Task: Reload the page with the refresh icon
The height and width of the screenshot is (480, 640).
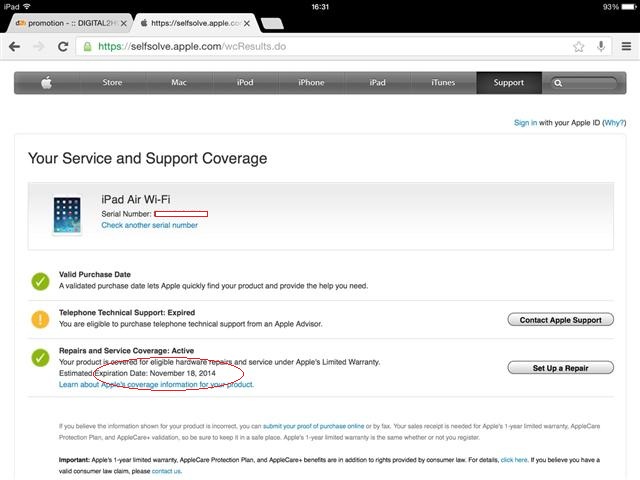Action: click(x=63, y=47)
